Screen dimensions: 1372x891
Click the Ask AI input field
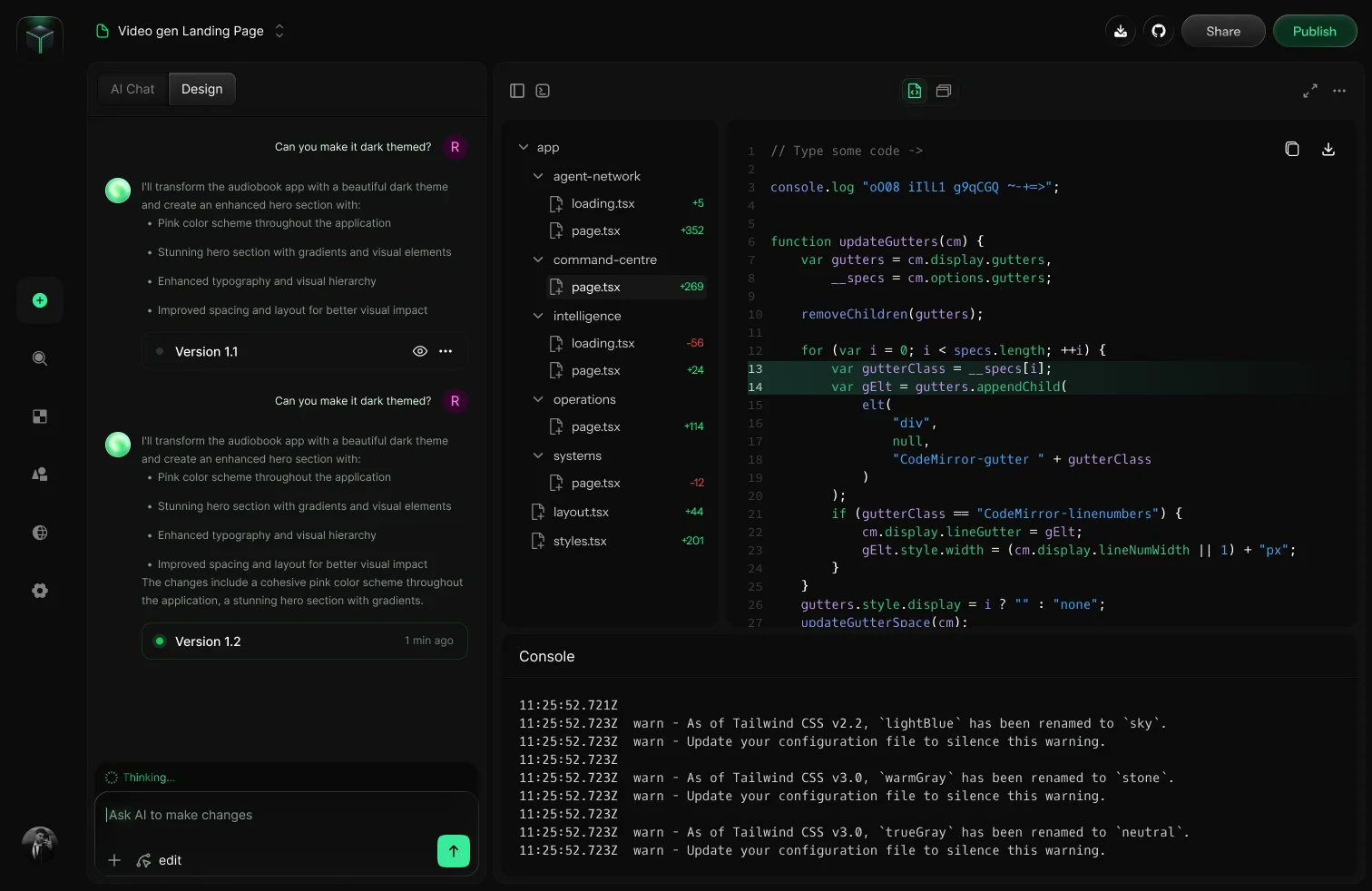click(x=287, y=815)
